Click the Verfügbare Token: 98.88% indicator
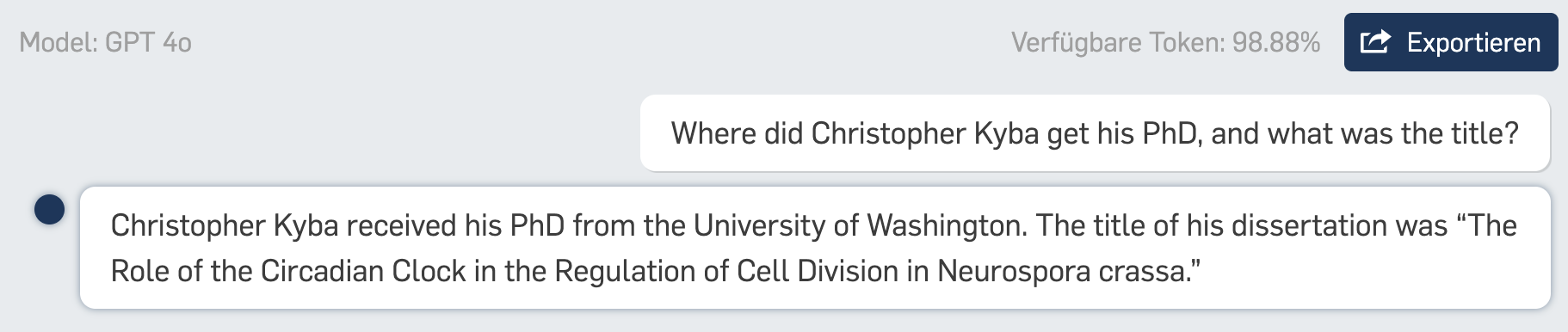 (x=1165, y=42)
